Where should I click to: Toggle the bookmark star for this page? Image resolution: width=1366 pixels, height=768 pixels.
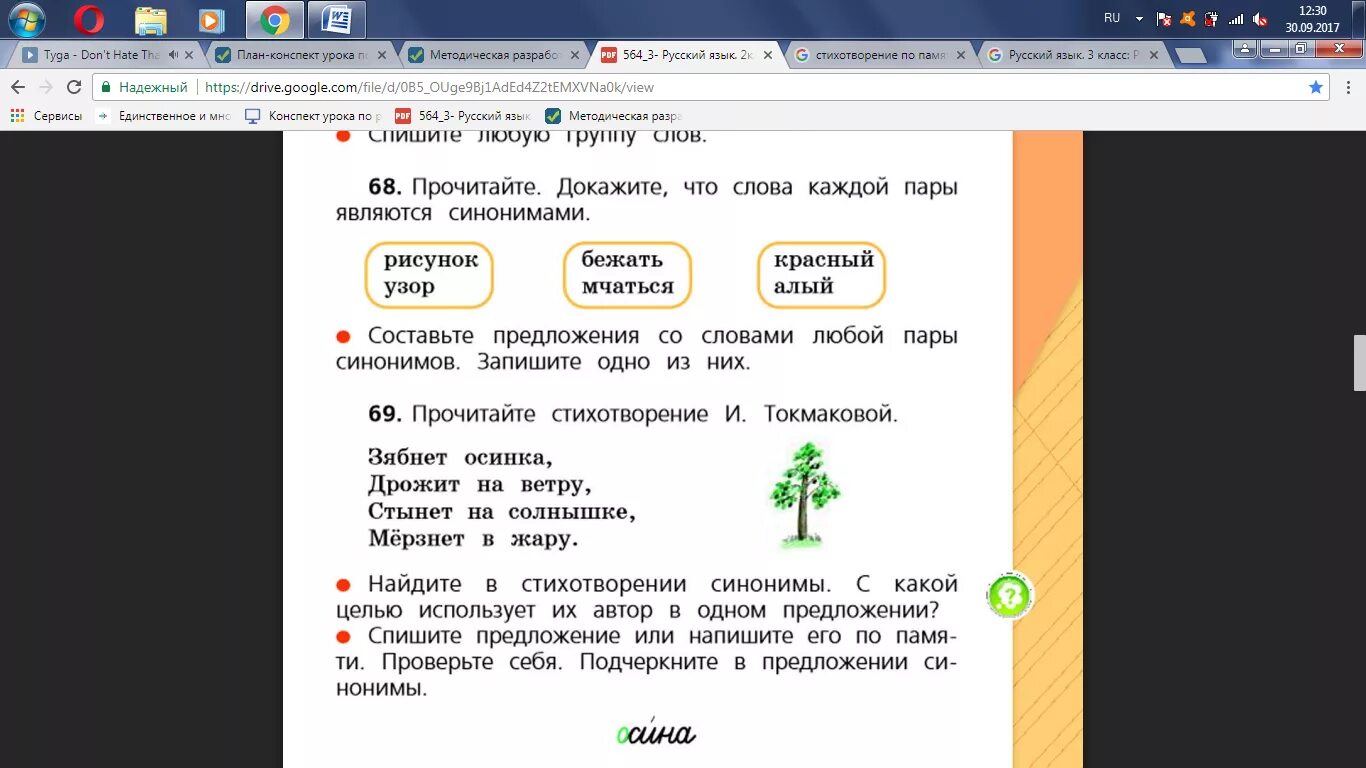click(x=1316, y=87)
